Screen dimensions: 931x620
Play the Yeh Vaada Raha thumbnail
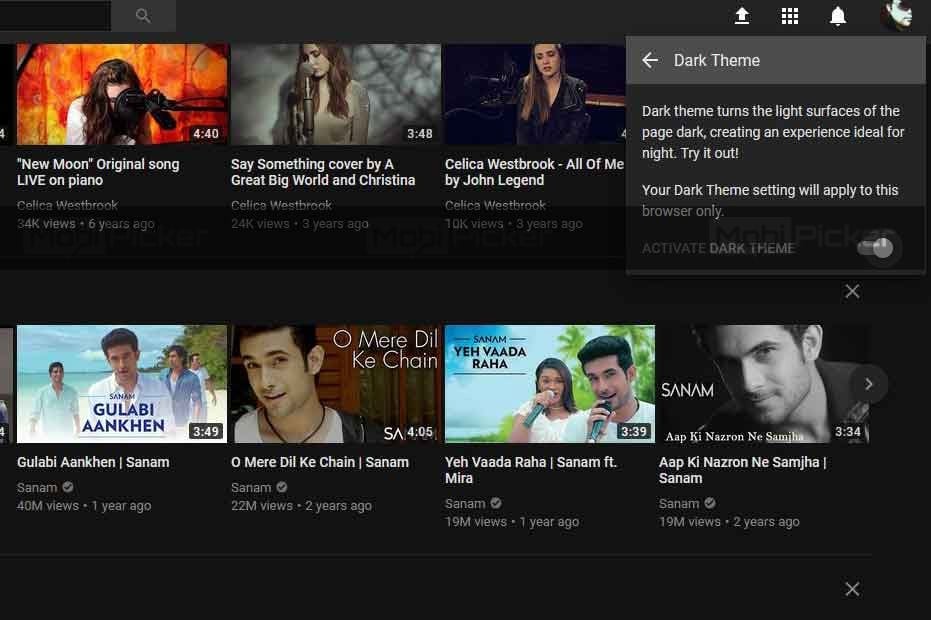[550, 384]
